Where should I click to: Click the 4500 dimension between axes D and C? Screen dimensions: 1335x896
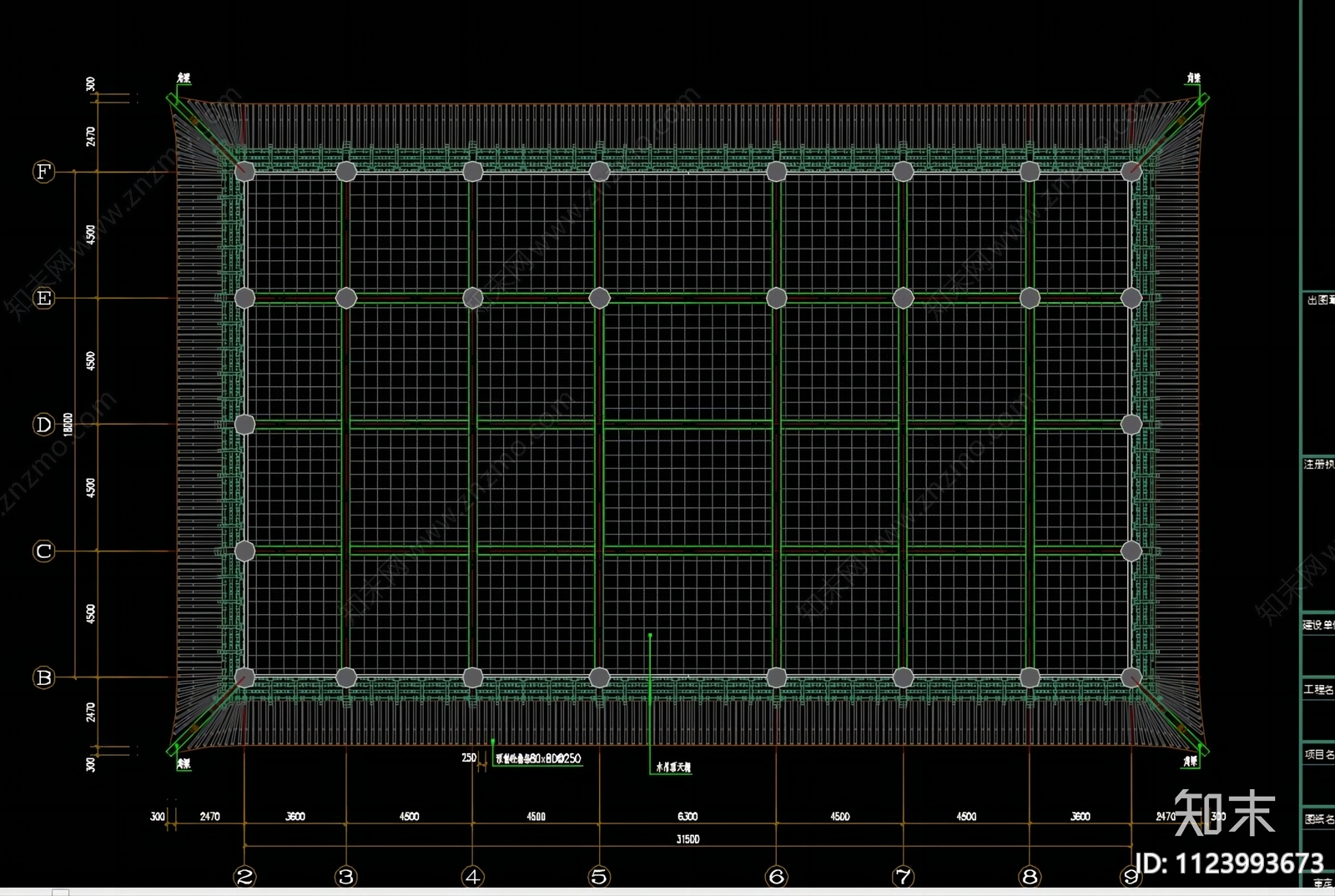91,488
